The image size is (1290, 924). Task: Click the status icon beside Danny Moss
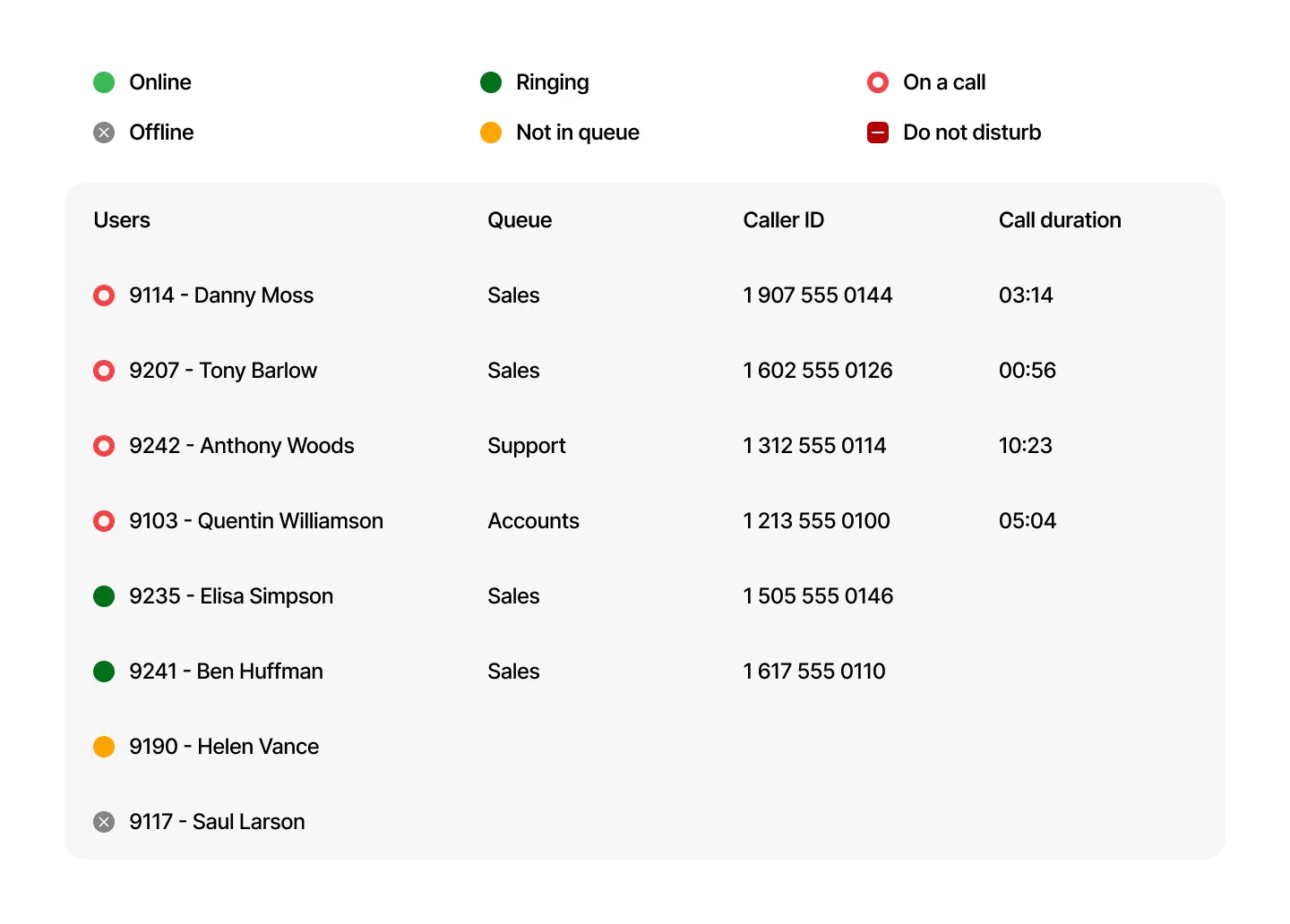coord(104,295)
